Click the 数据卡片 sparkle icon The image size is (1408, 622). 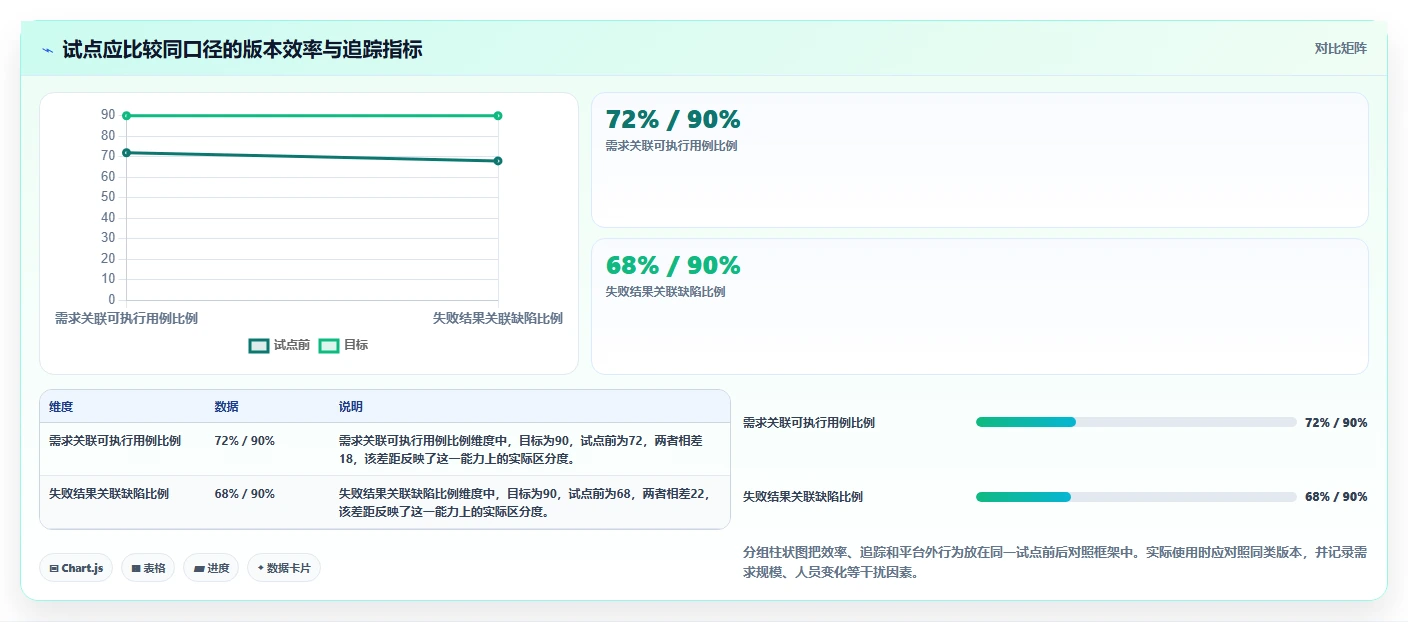click(x=261, y=568)
